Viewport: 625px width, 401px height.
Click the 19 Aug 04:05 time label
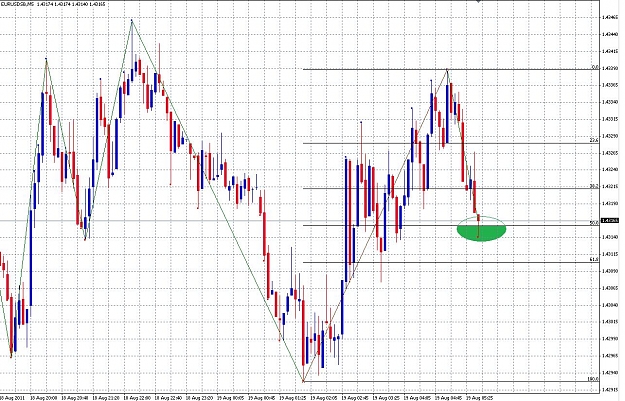point(417,398)
